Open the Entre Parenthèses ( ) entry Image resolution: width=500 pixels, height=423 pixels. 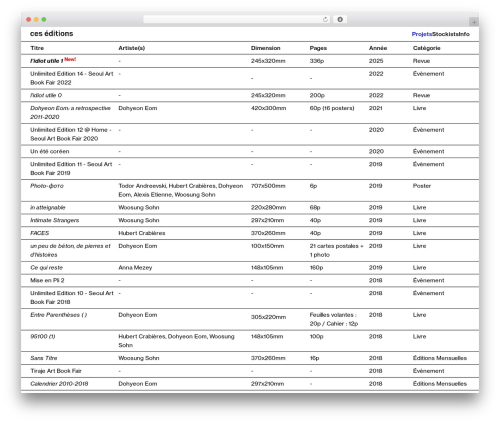point(58,315)
